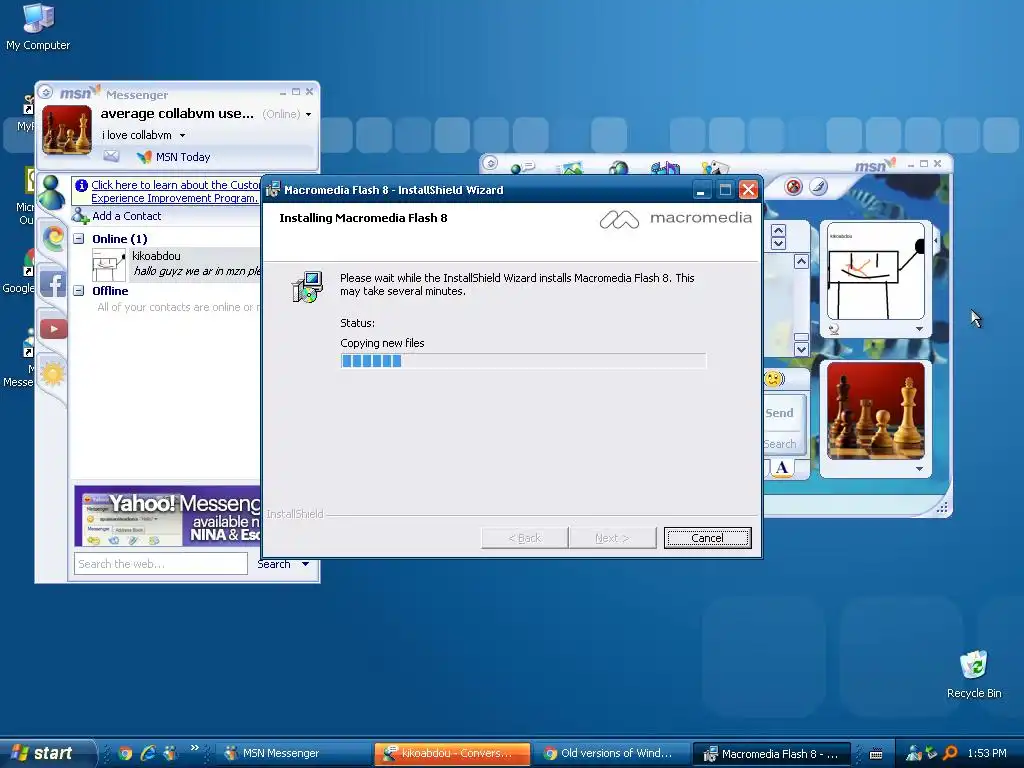Open the dropdown under my chess display picture
1024x768 pixels.
click(920, 469)
